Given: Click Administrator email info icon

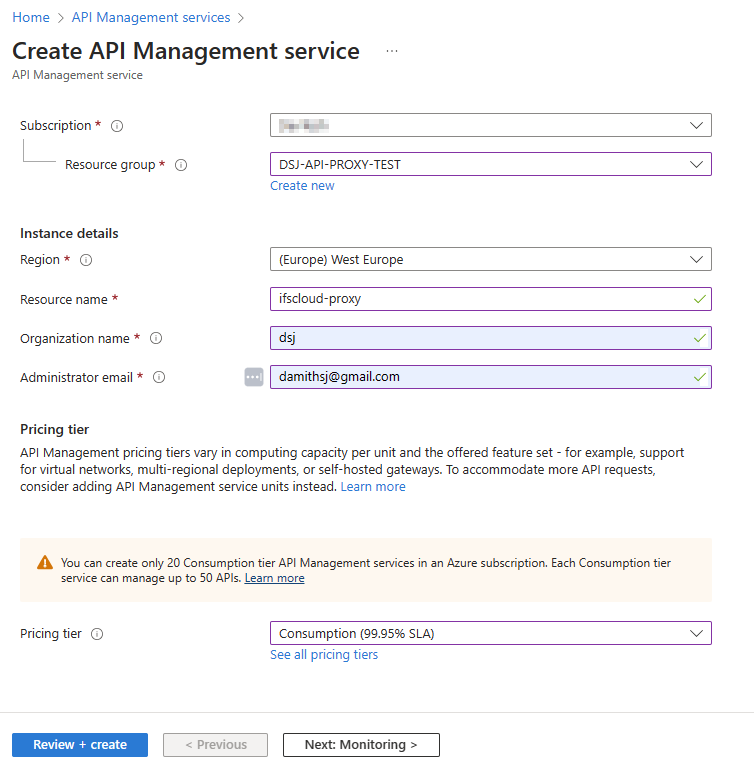Looking at the screenshot, I should [x=159, y=378].
